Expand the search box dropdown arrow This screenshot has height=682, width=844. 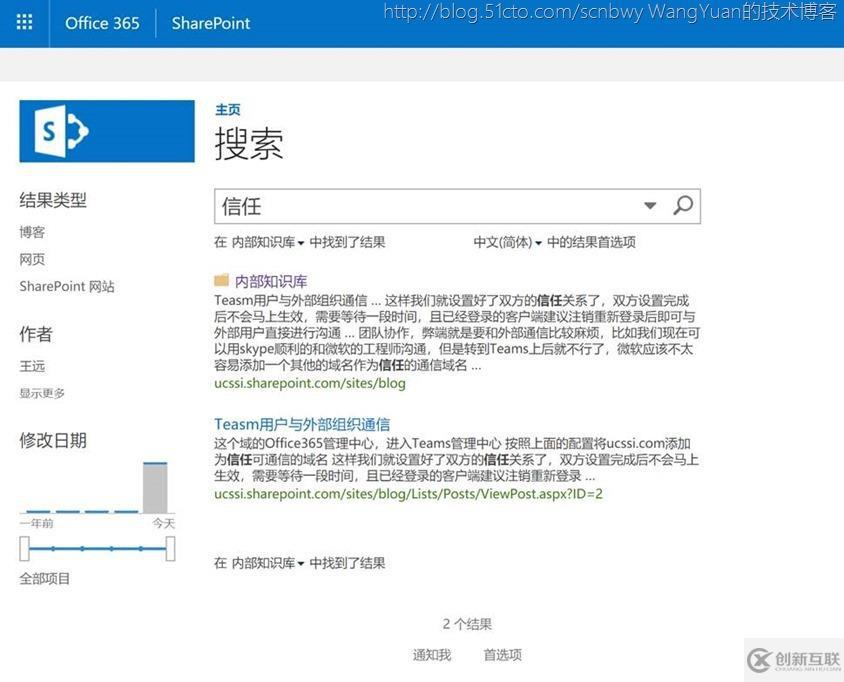[x=650, y=205]
